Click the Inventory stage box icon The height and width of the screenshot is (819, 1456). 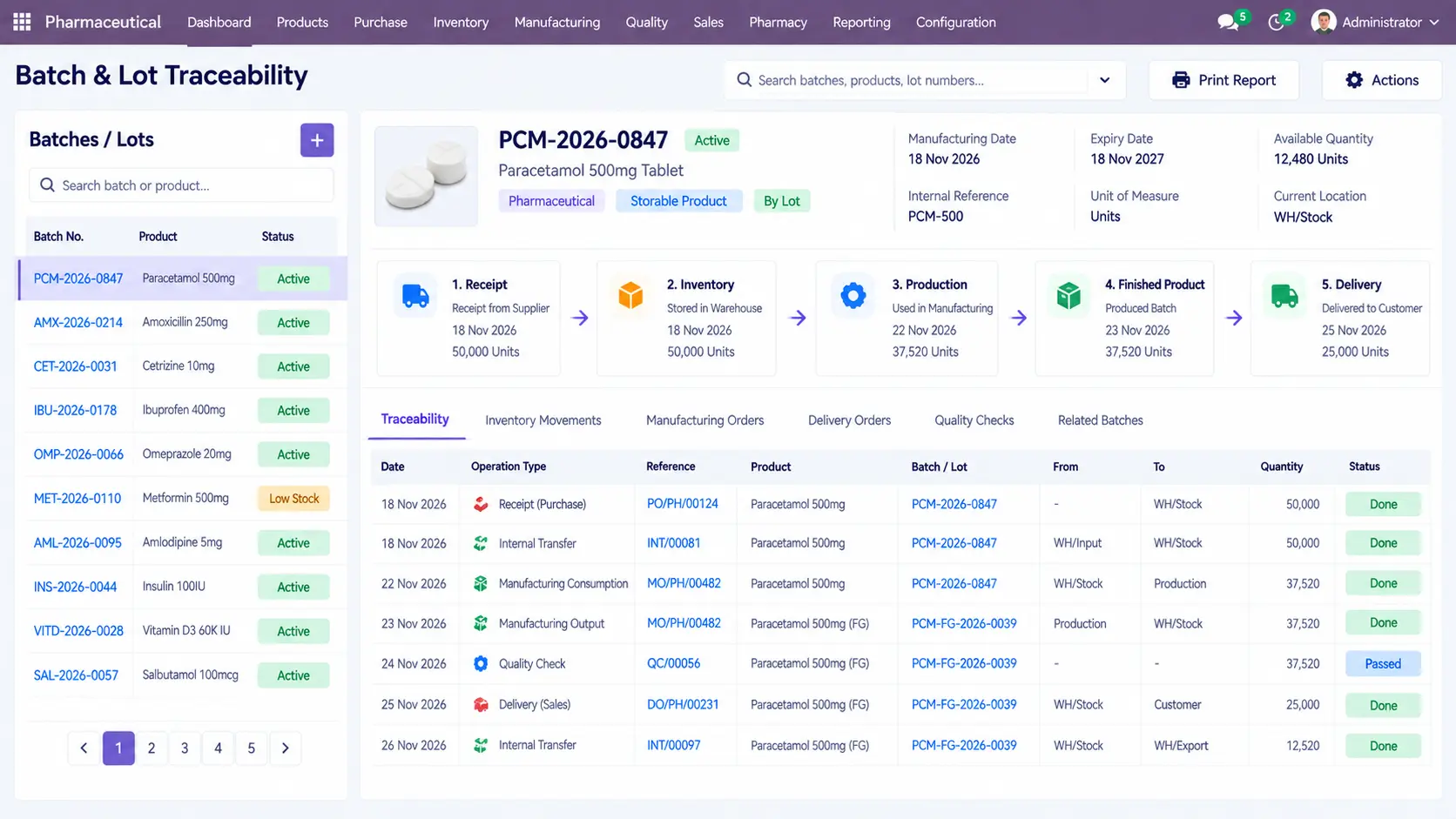point(630,296)
